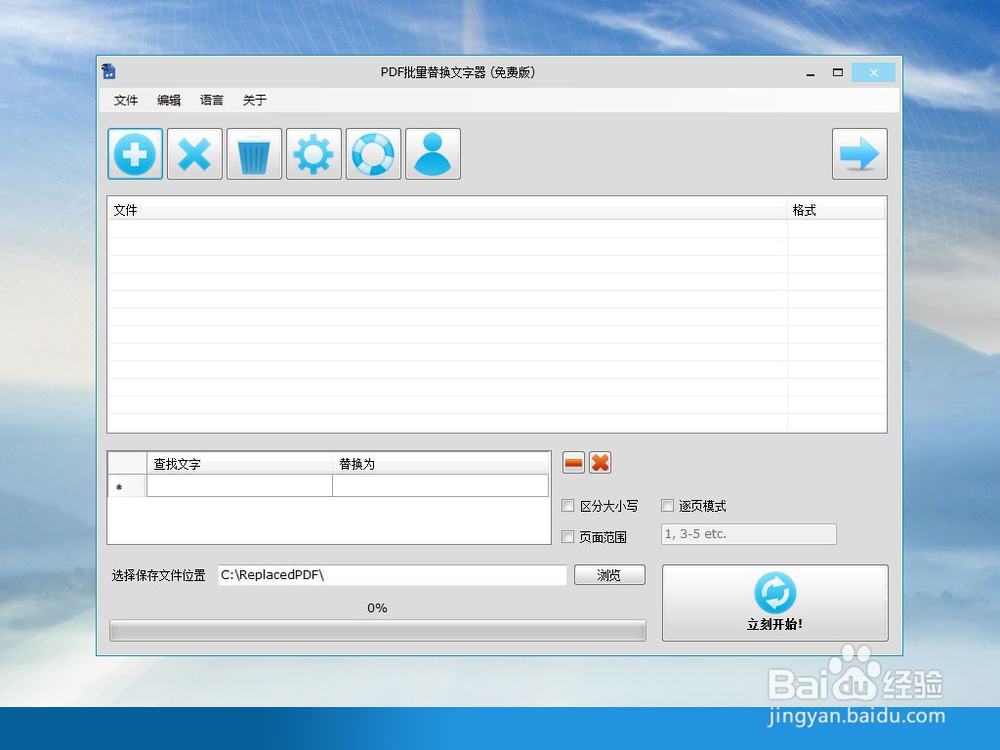Enable the 区分大小写 case-sensitive checkbox
This screenshot has width=1000, height=750.
click(x=568, y=505)
